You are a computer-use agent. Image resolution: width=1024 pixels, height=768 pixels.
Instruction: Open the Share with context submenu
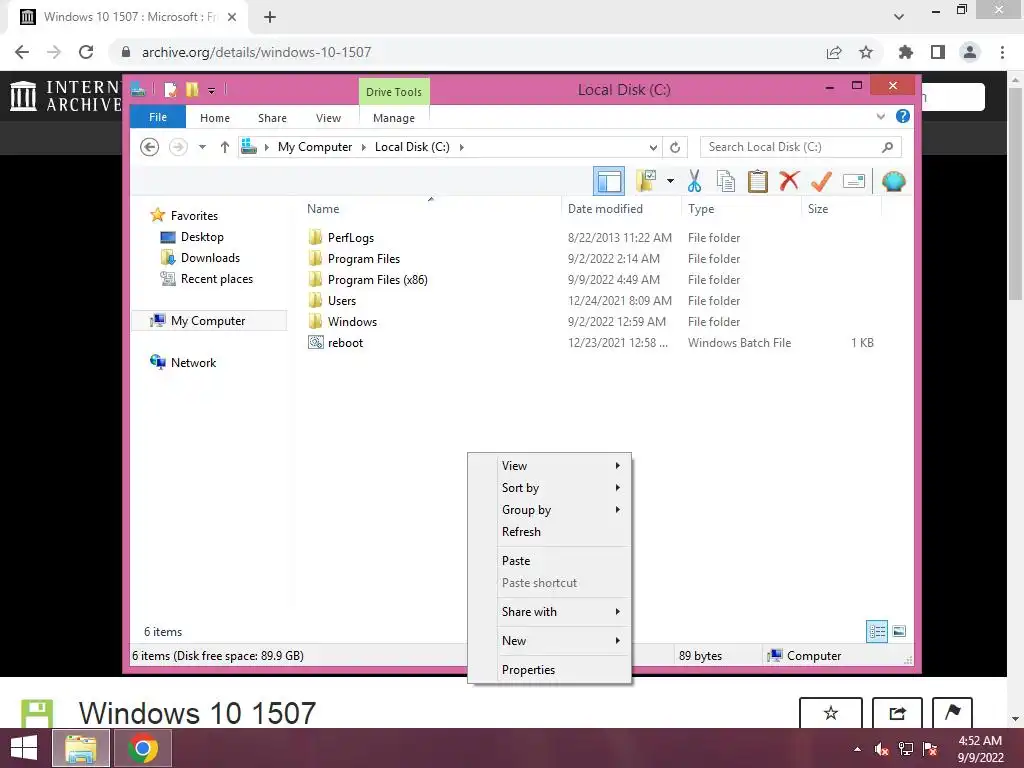[x=549, y=612]
